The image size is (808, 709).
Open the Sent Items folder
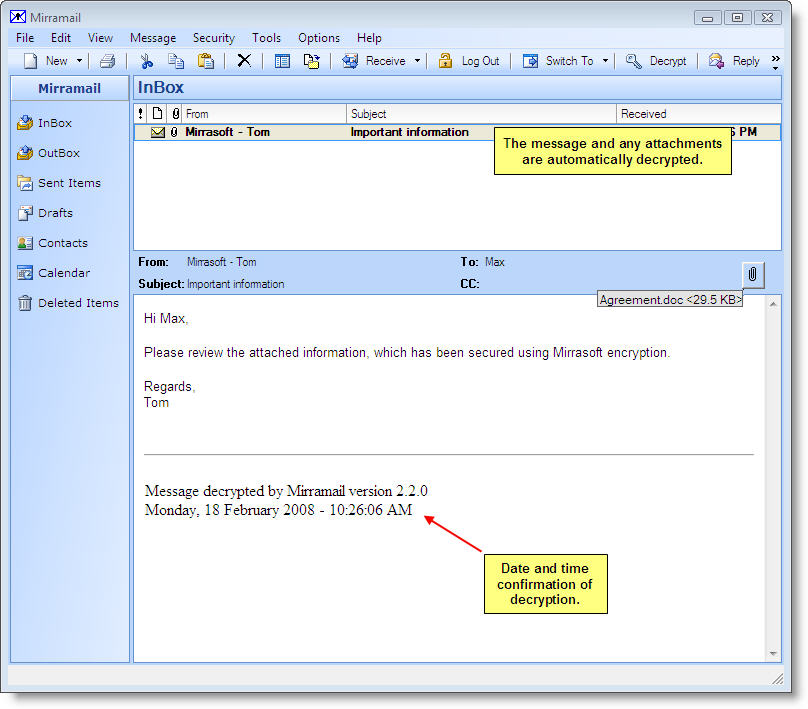59,182
